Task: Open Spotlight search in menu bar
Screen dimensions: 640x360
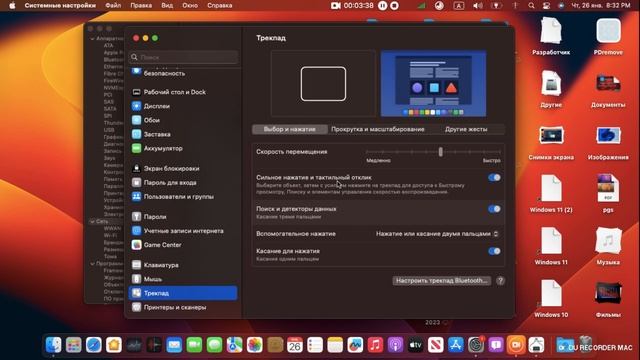Action: tap(531, 6)
